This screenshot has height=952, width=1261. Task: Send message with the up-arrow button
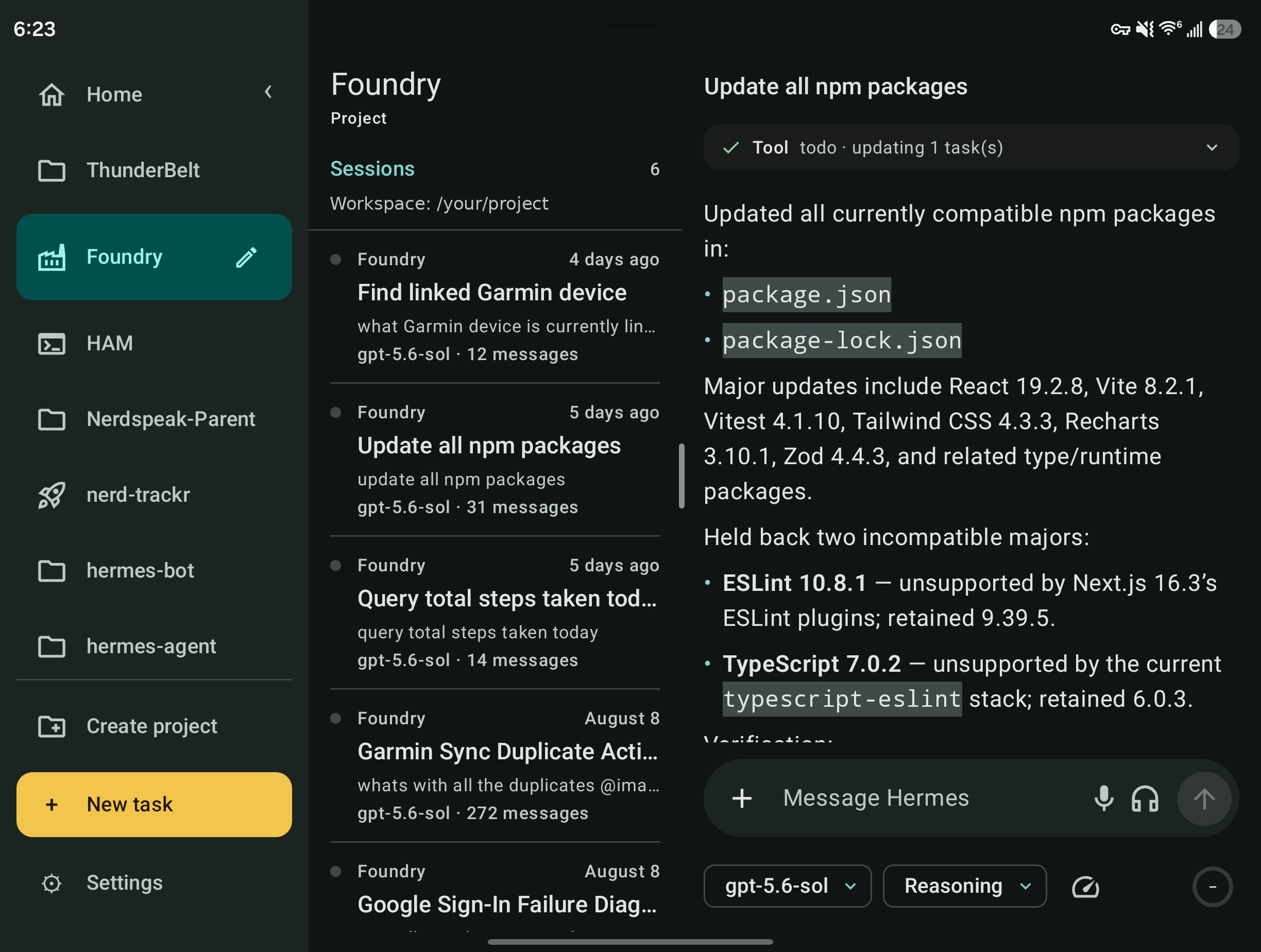(x=1204, y=798)
